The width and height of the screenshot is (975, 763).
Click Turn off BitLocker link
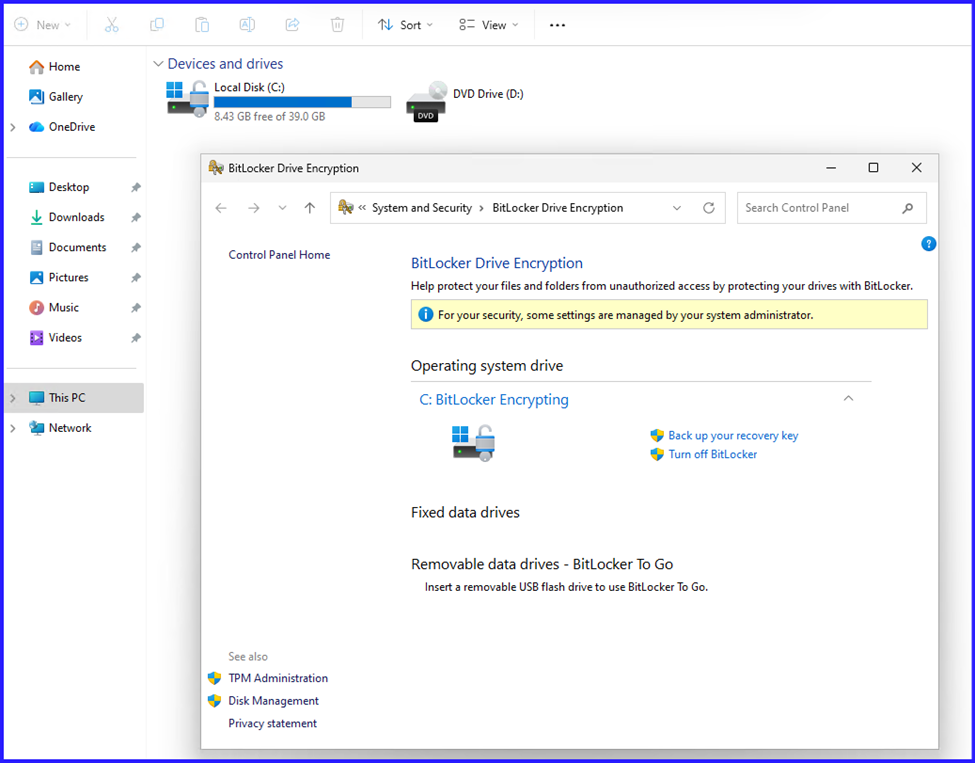(712, 454)
